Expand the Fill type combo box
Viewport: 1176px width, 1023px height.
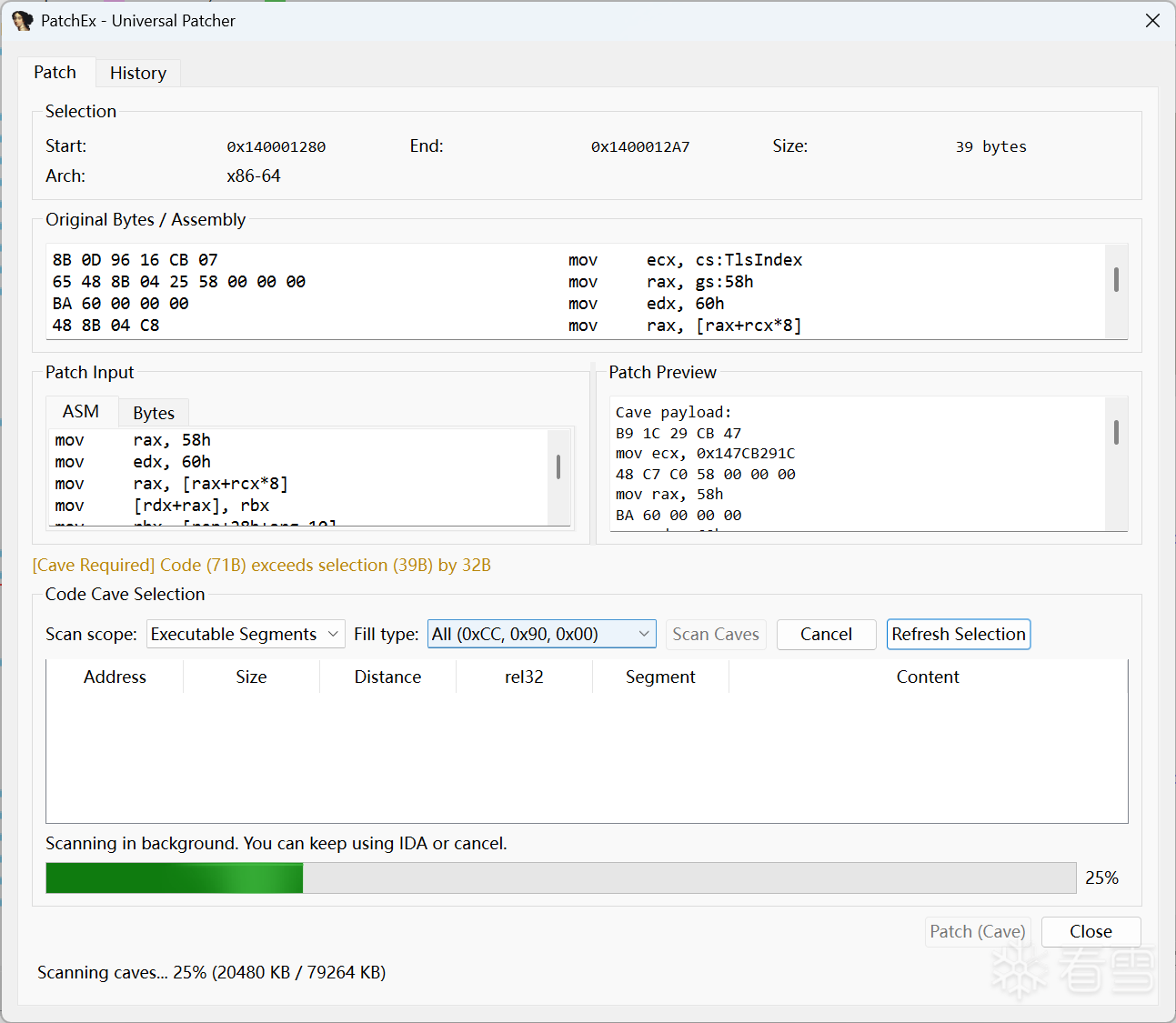coord(542,634)
